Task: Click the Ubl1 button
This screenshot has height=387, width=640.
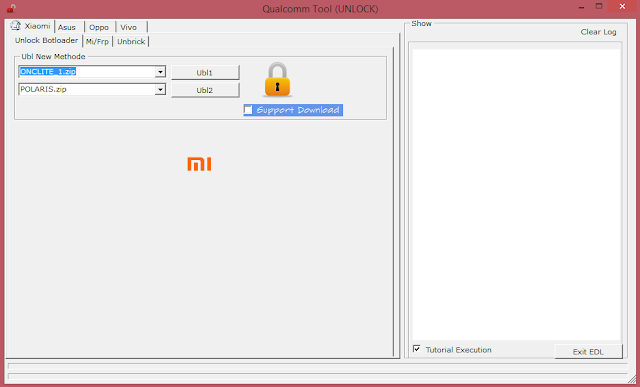Action: (205, 73)
